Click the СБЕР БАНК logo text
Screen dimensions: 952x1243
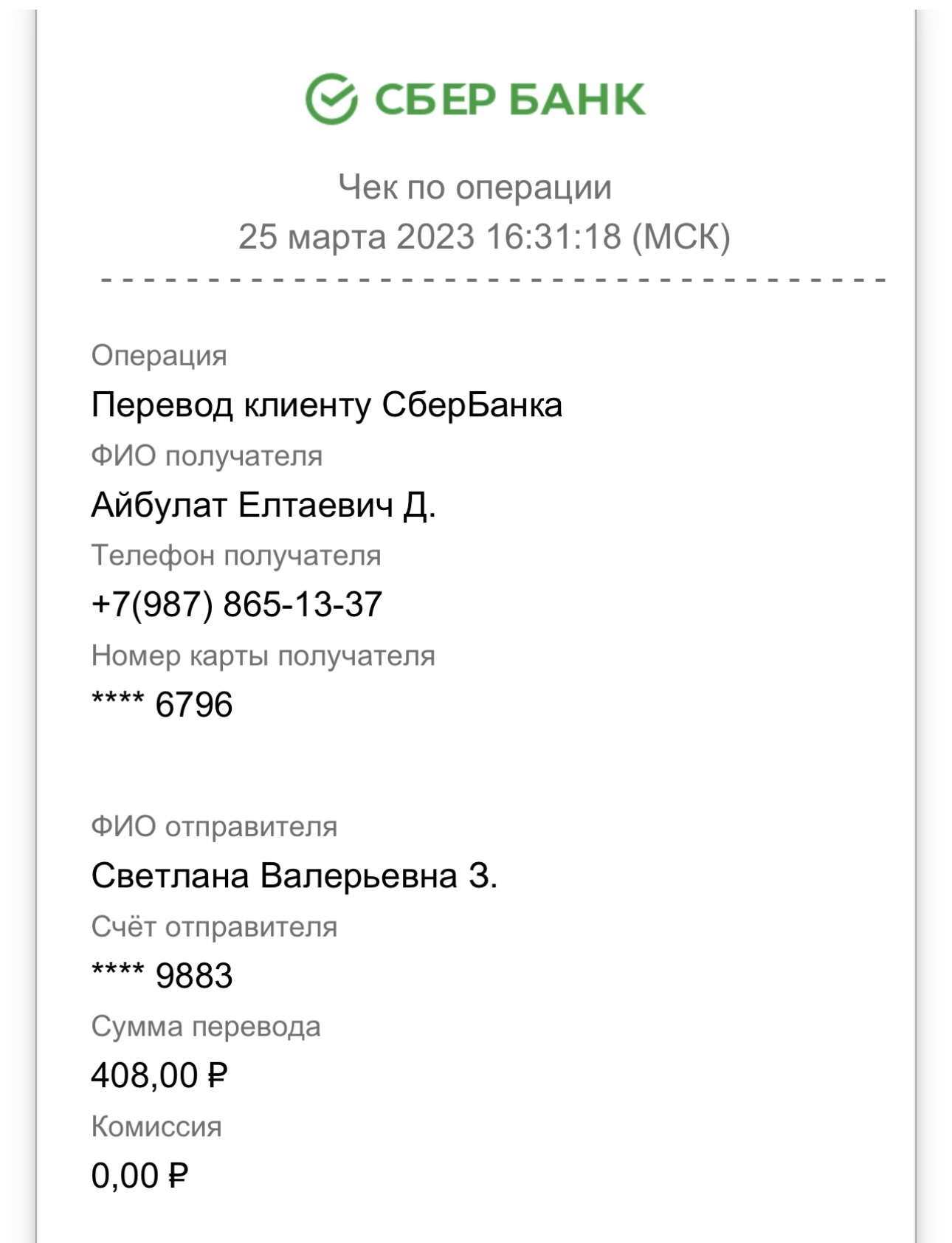[510, 100]
